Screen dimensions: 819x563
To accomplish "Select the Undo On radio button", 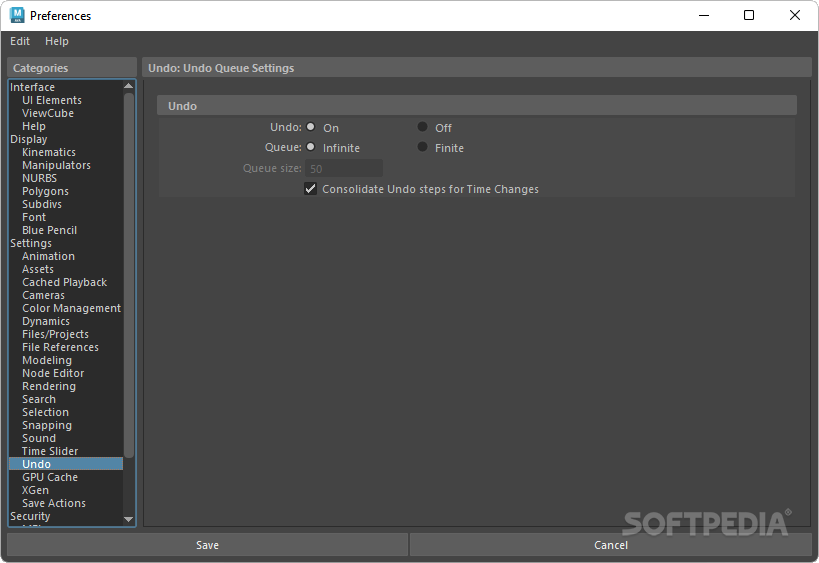I will (x=311, y=127).
